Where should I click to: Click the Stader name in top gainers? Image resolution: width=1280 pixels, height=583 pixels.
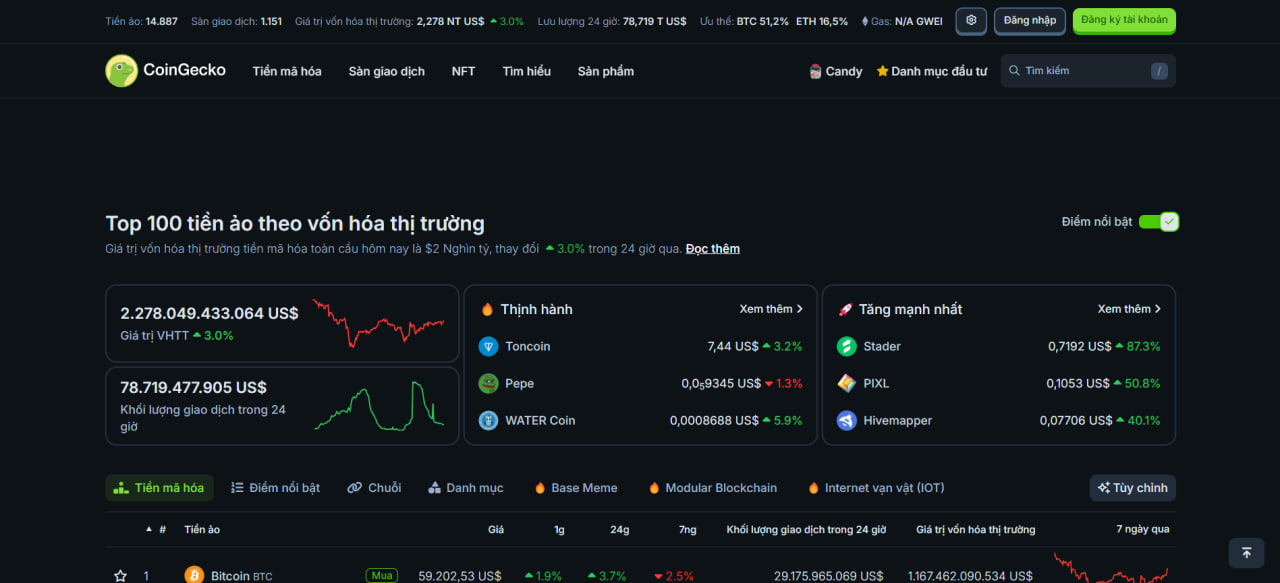click(x=882, y=347)
